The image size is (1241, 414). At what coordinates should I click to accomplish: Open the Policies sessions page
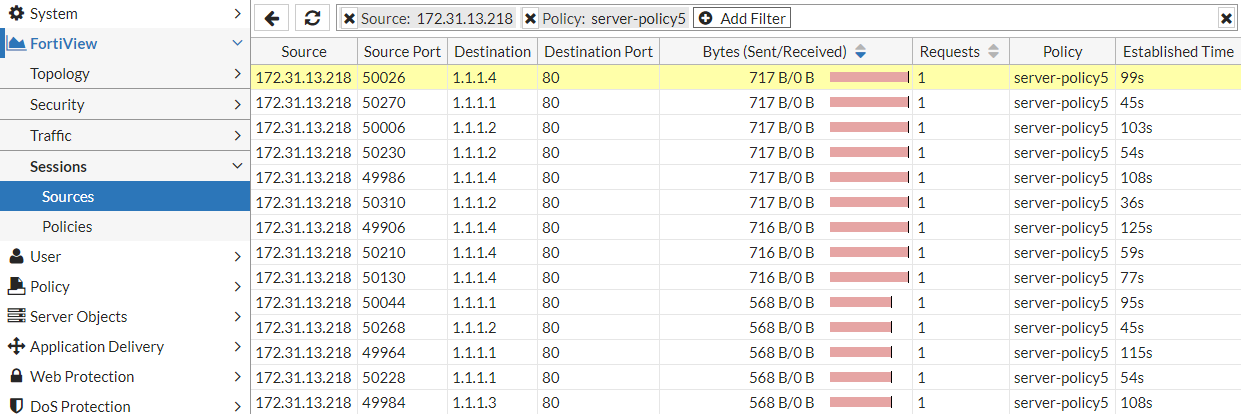pos(125,226)
